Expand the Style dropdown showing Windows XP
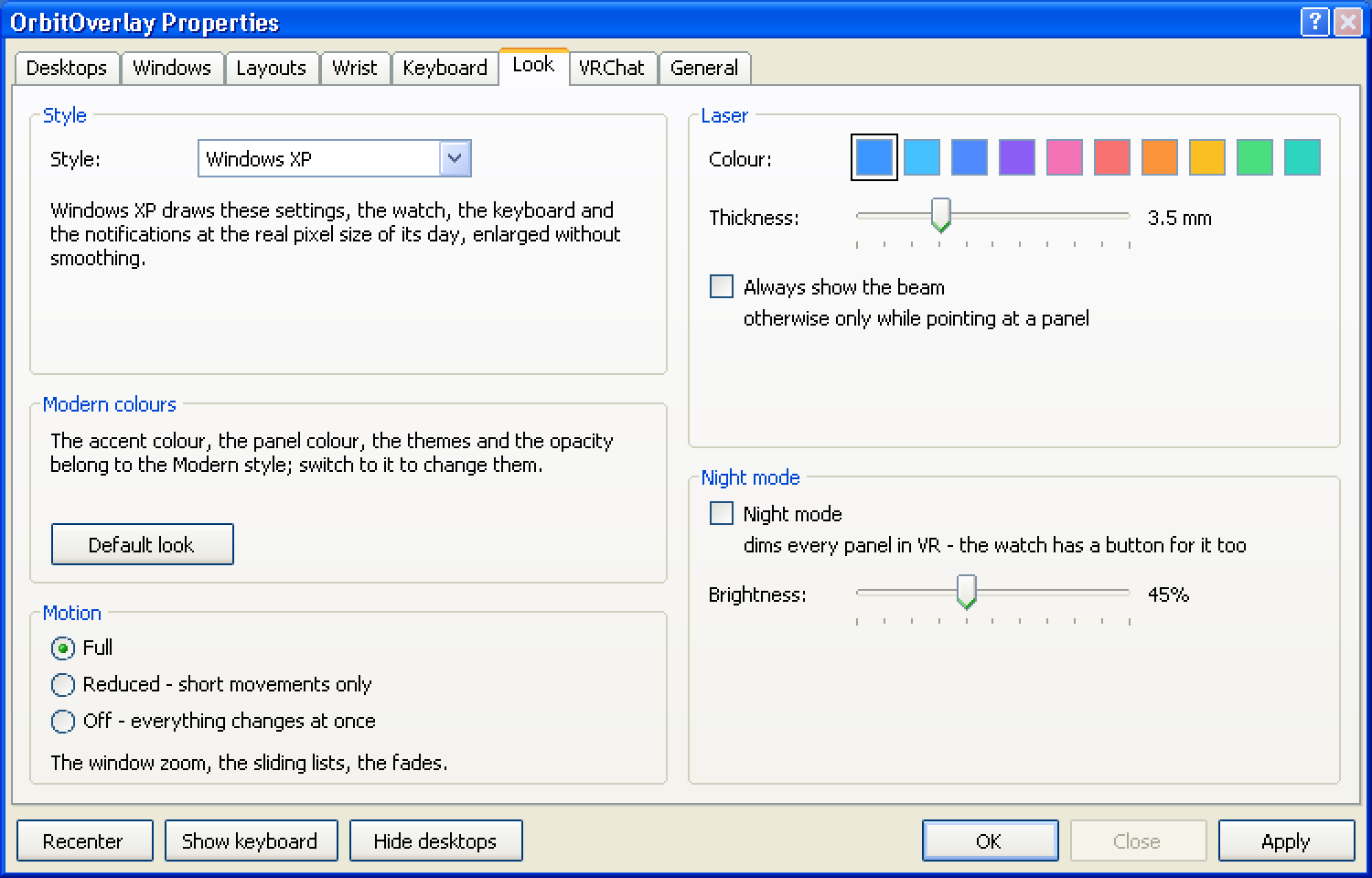 (335, 158)
